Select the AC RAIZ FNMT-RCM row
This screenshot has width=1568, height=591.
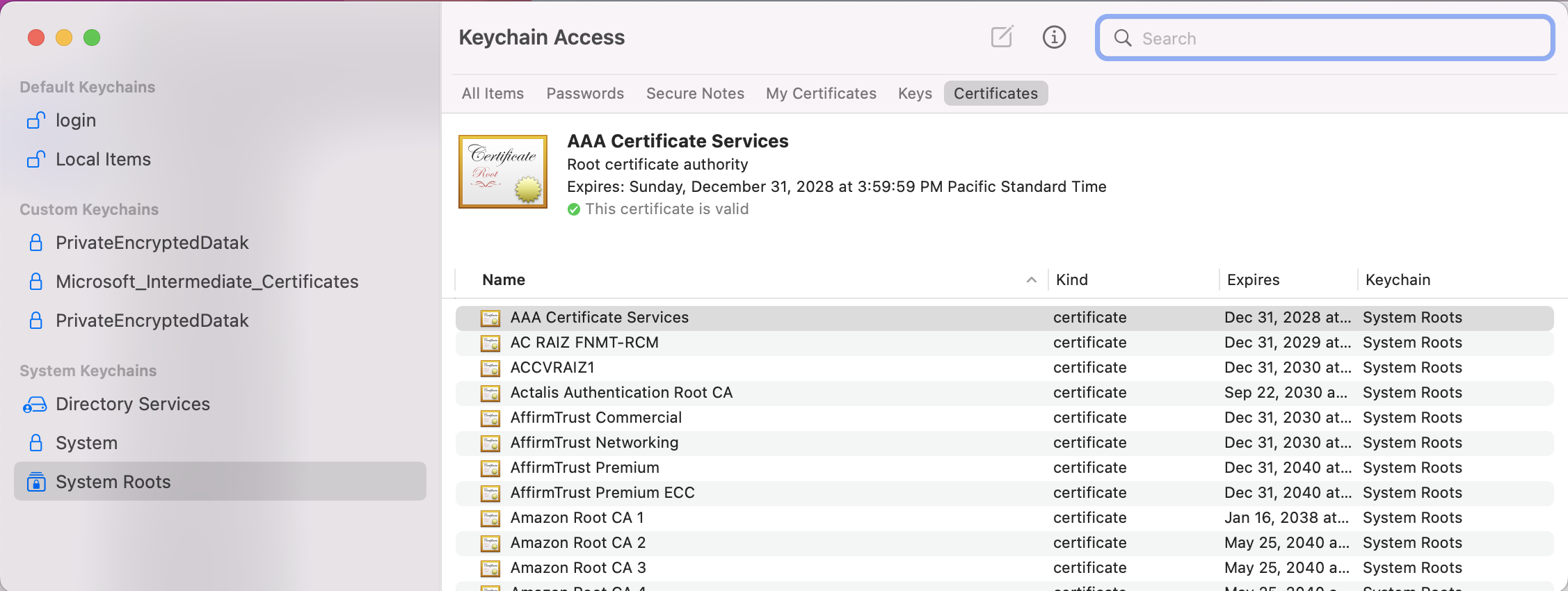tap(1005, 343)
